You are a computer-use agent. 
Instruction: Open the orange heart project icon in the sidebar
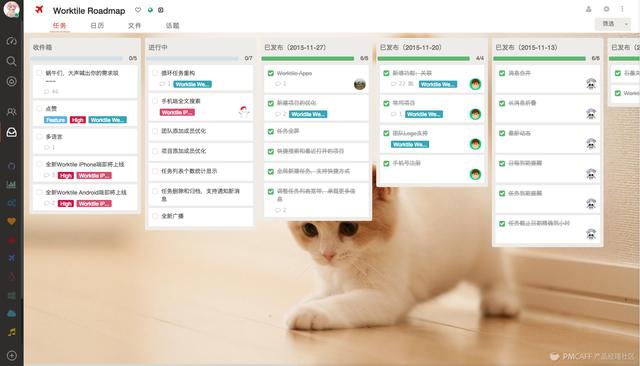(x=11, y=221)
